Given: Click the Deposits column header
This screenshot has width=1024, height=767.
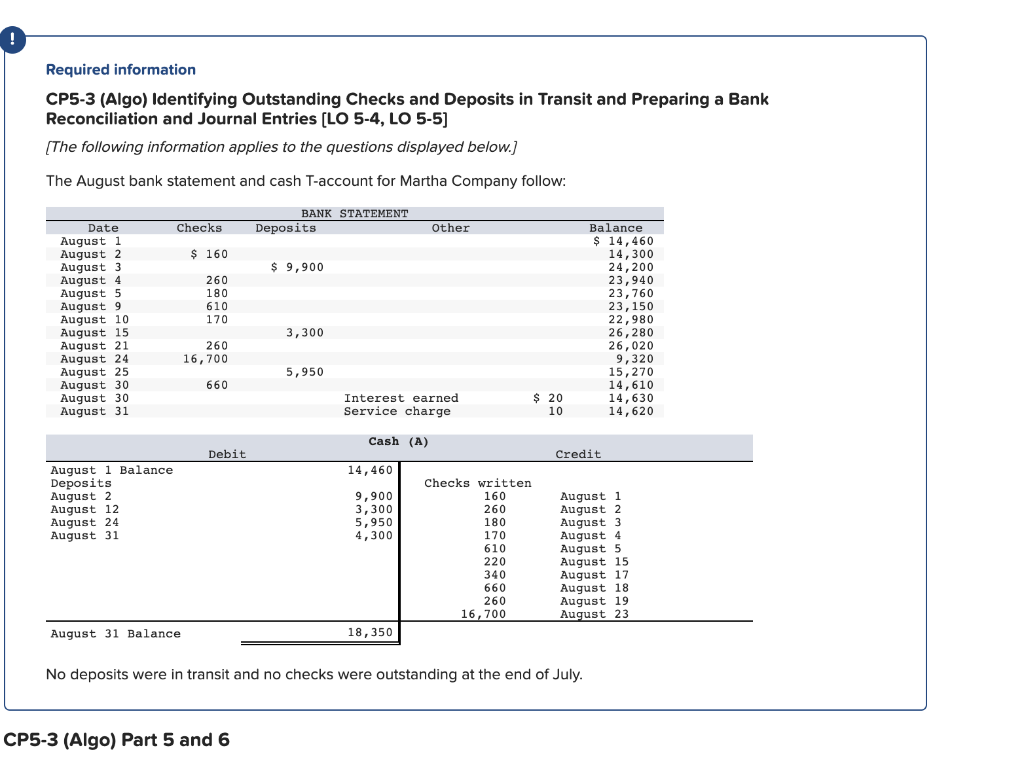Looking at the screenshot, I should 285,227.
